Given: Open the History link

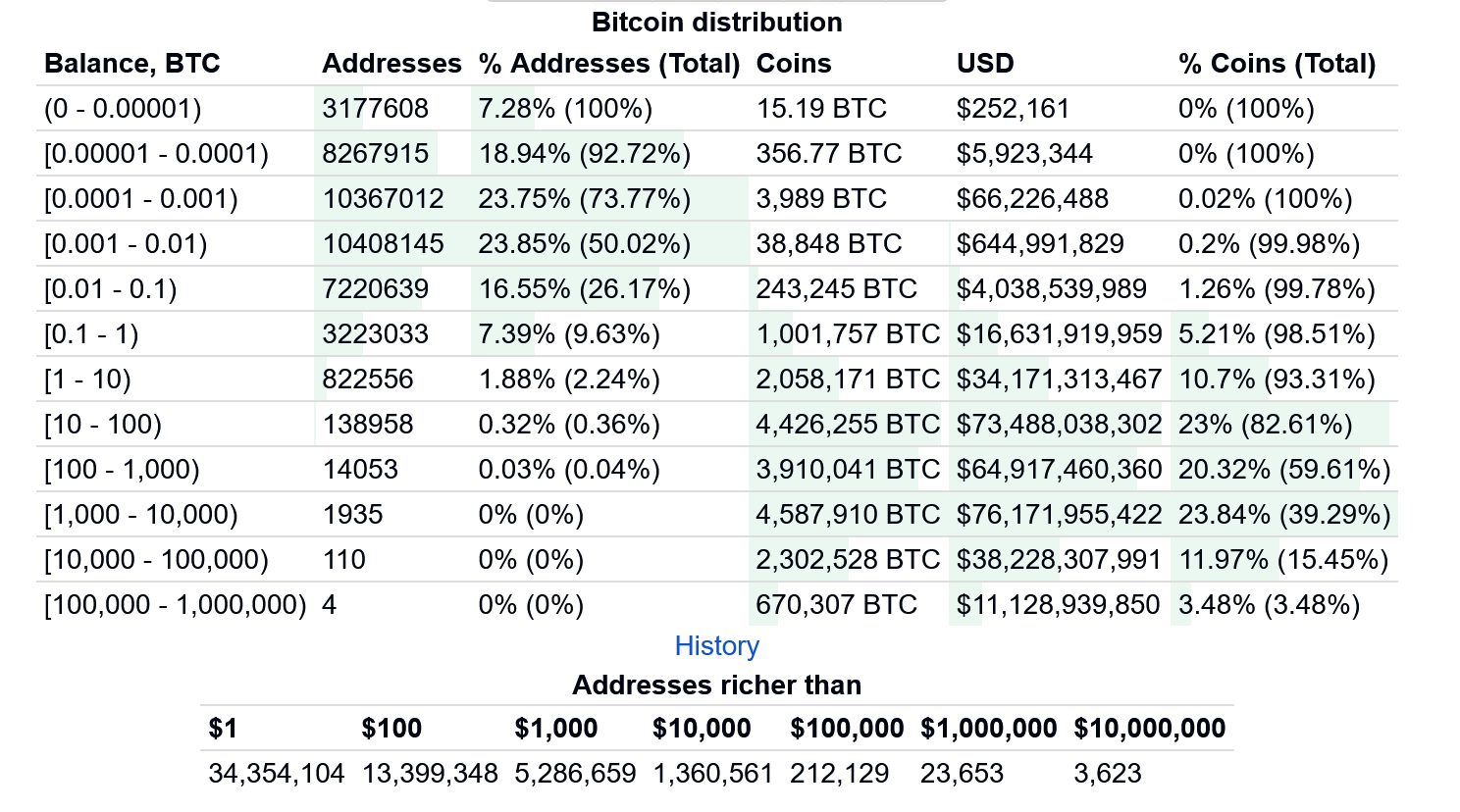Looking at the screenshot, I should pyautogui.click(x=716, y=646).
